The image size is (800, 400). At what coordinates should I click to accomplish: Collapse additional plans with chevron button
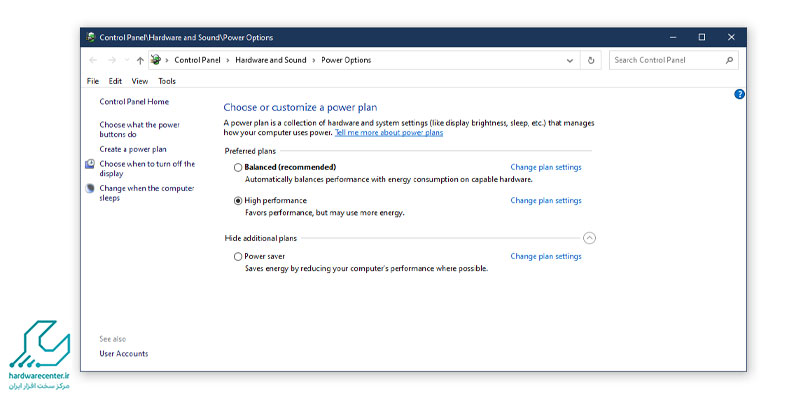tap(589, 238)
